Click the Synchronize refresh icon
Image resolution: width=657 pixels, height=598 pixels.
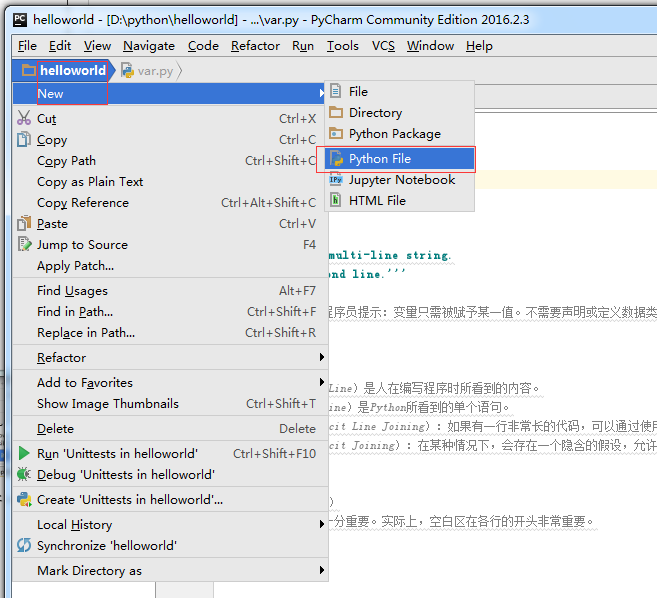tap(24, 545)
